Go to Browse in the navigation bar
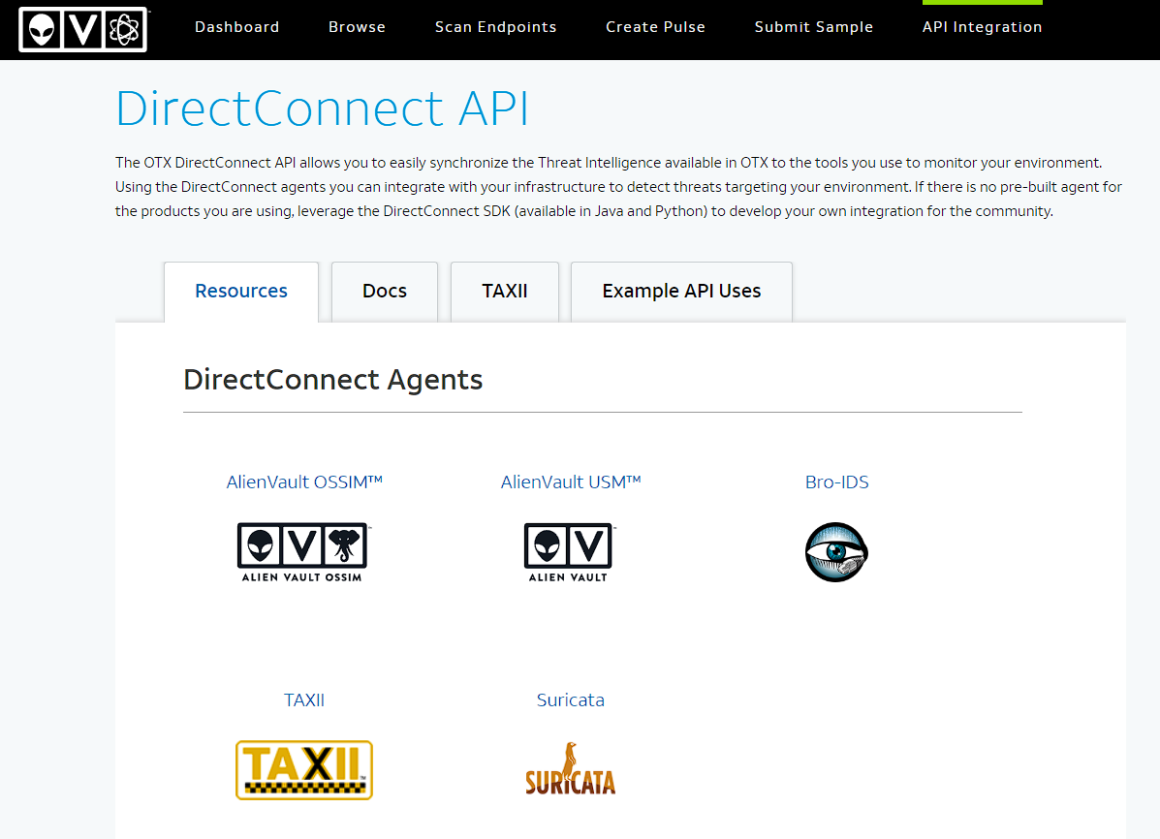 pyautogui.click(x=357, y=27)
